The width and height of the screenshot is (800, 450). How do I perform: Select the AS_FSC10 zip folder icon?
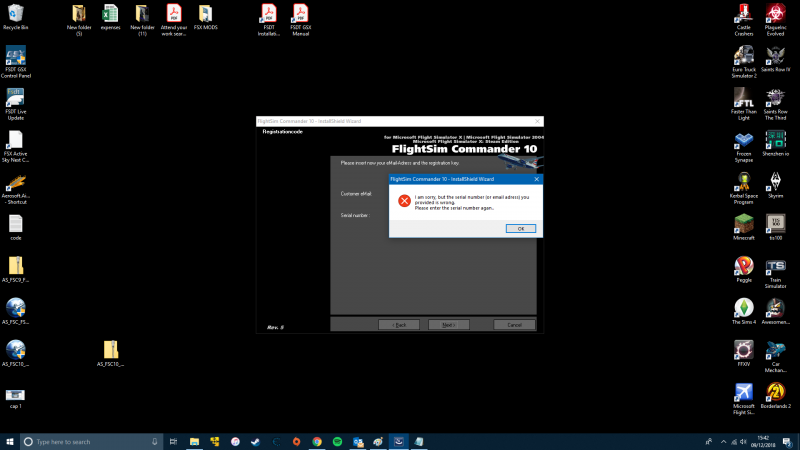click(x=110, y=354)
